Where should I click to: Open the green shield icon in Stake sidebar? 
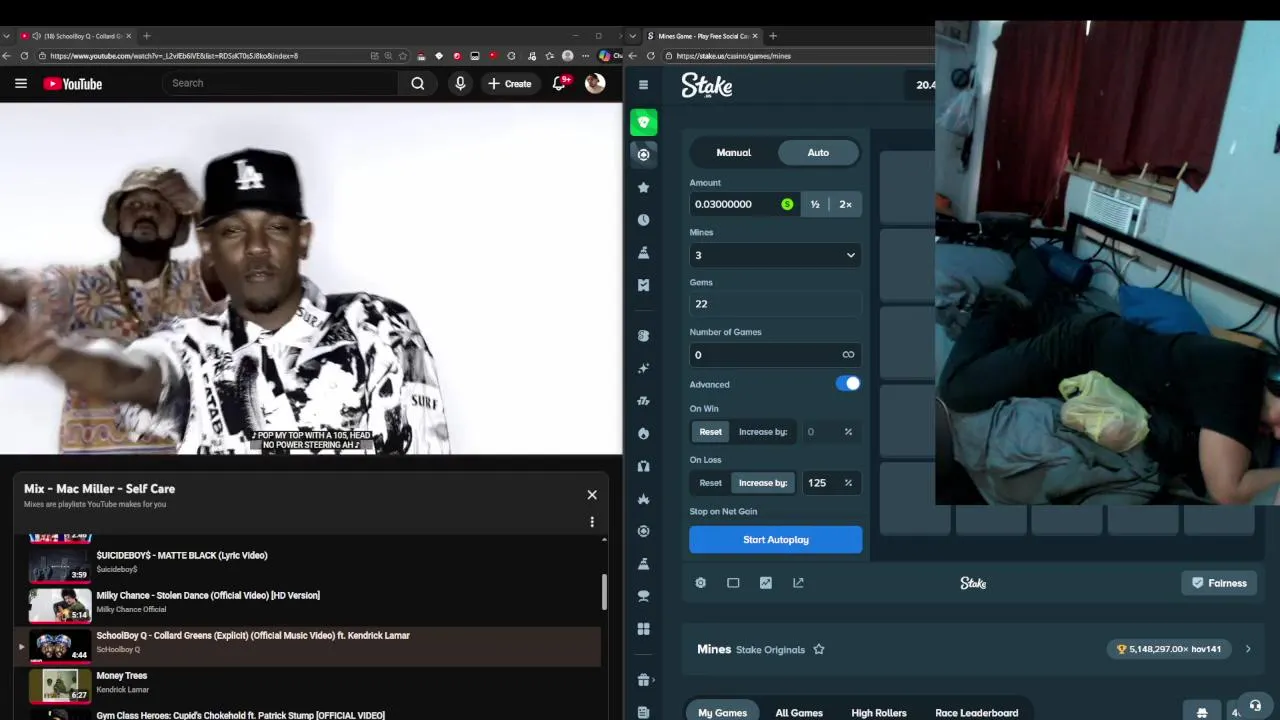643,122
